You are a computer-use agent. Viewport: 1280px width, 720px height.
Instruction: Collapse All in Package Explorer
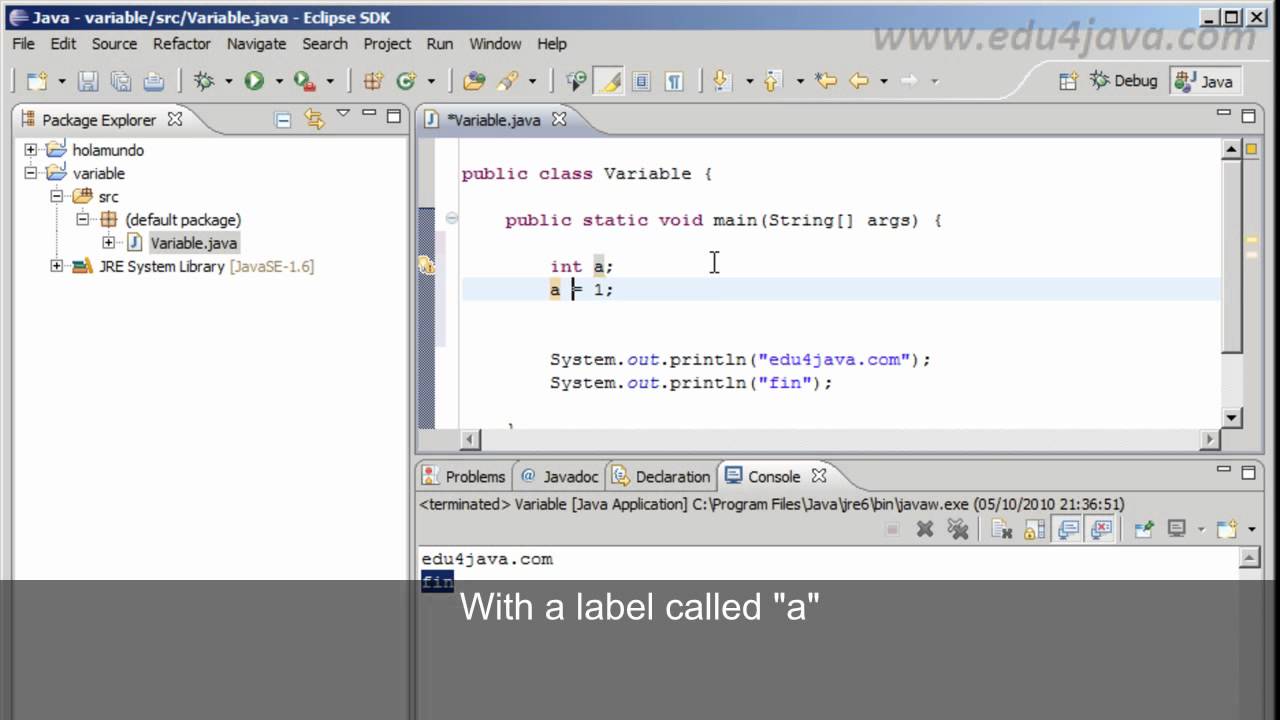pos(283,120)
